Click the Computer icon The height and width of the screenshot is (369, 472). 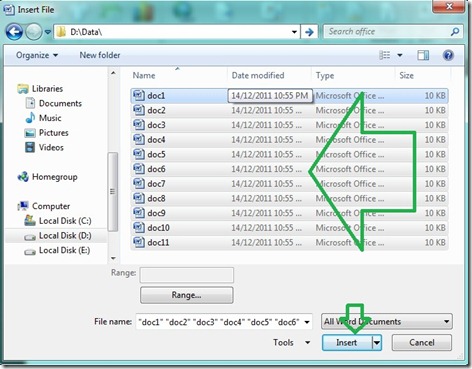tap(23, 206)
